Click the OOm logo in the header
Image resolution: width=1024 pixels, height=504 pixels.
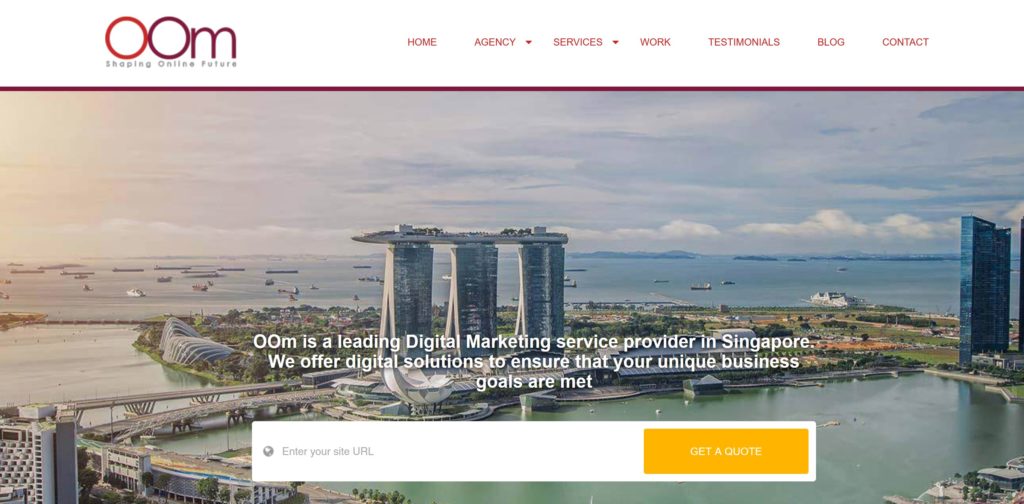point(170,42)
